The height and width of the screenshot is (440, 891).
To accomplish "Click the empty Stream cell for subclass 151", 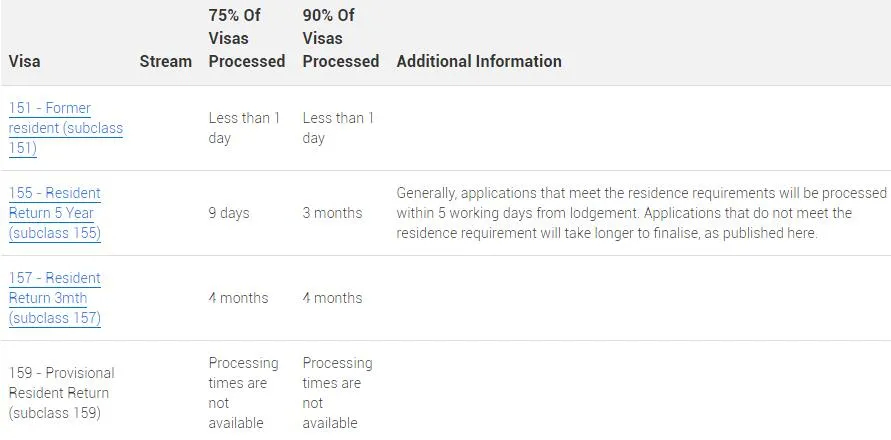I will pos(165,128).
